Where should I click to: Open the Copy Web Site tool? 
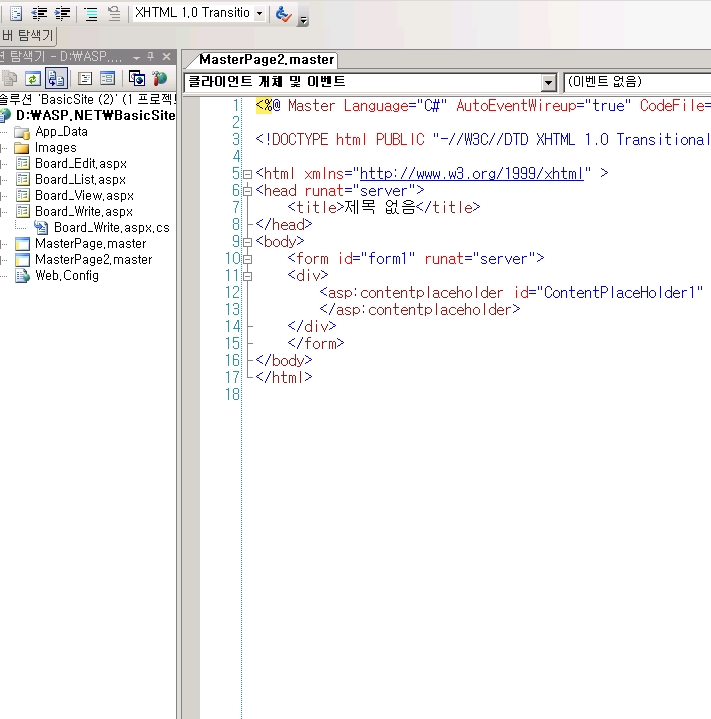tap(137, 78)
